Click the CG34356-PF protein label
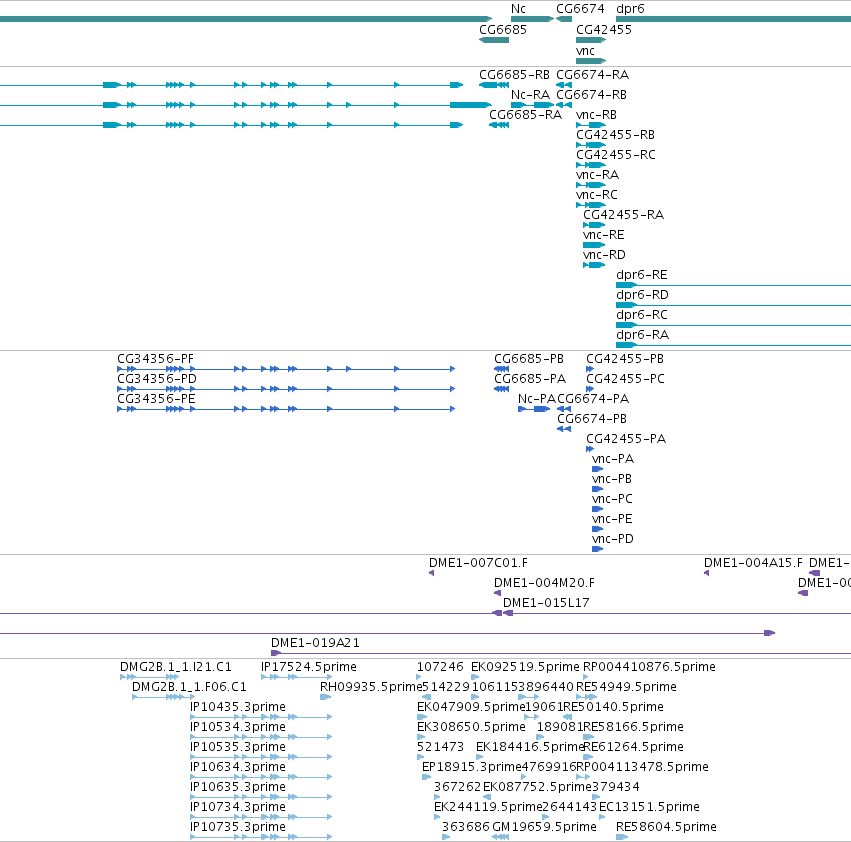The height and width of the screenshot is (842, 851). 156,359
